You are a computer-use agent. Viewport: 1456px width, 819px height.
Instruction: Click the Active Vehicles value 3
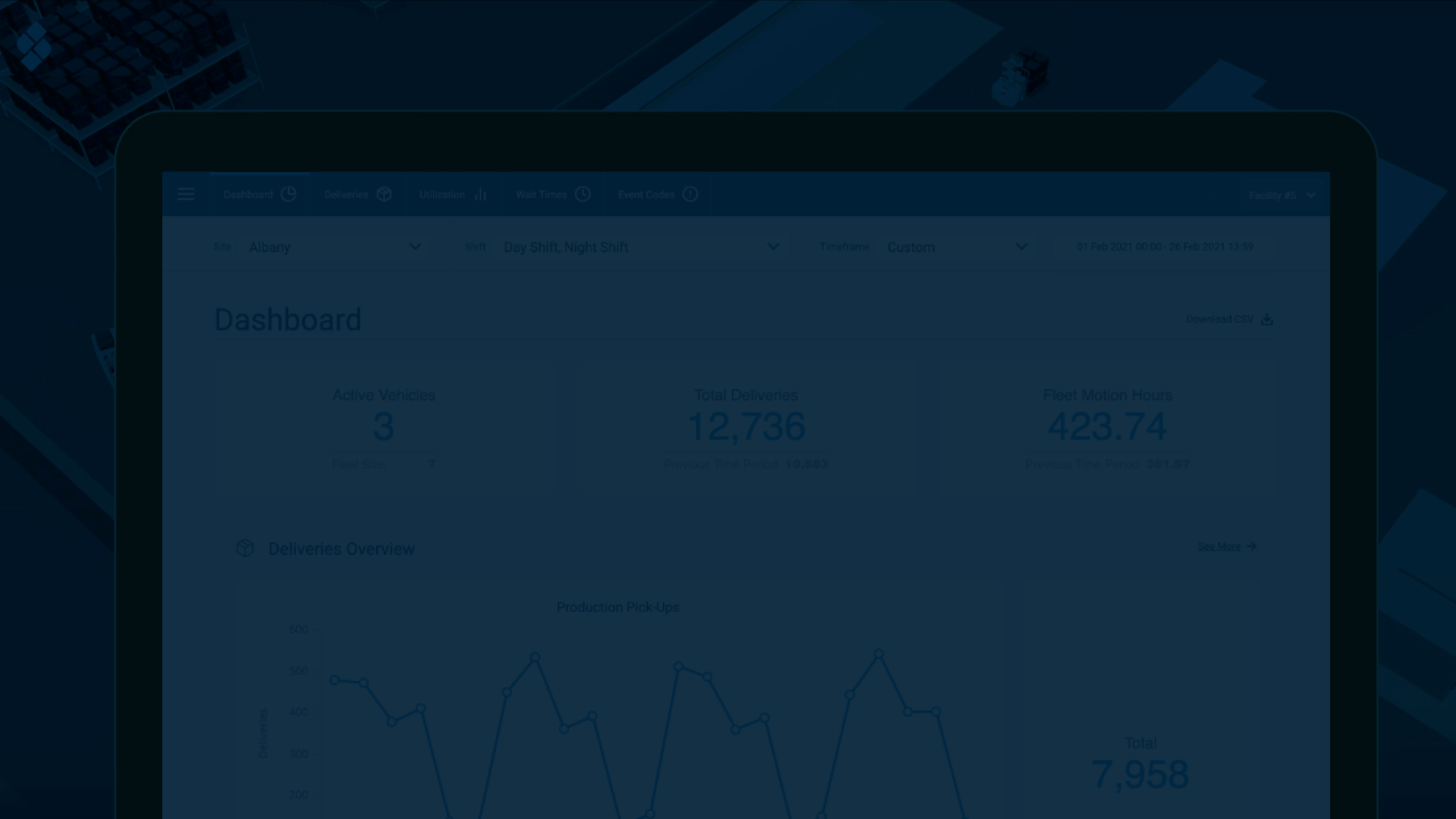click(384, 426)
